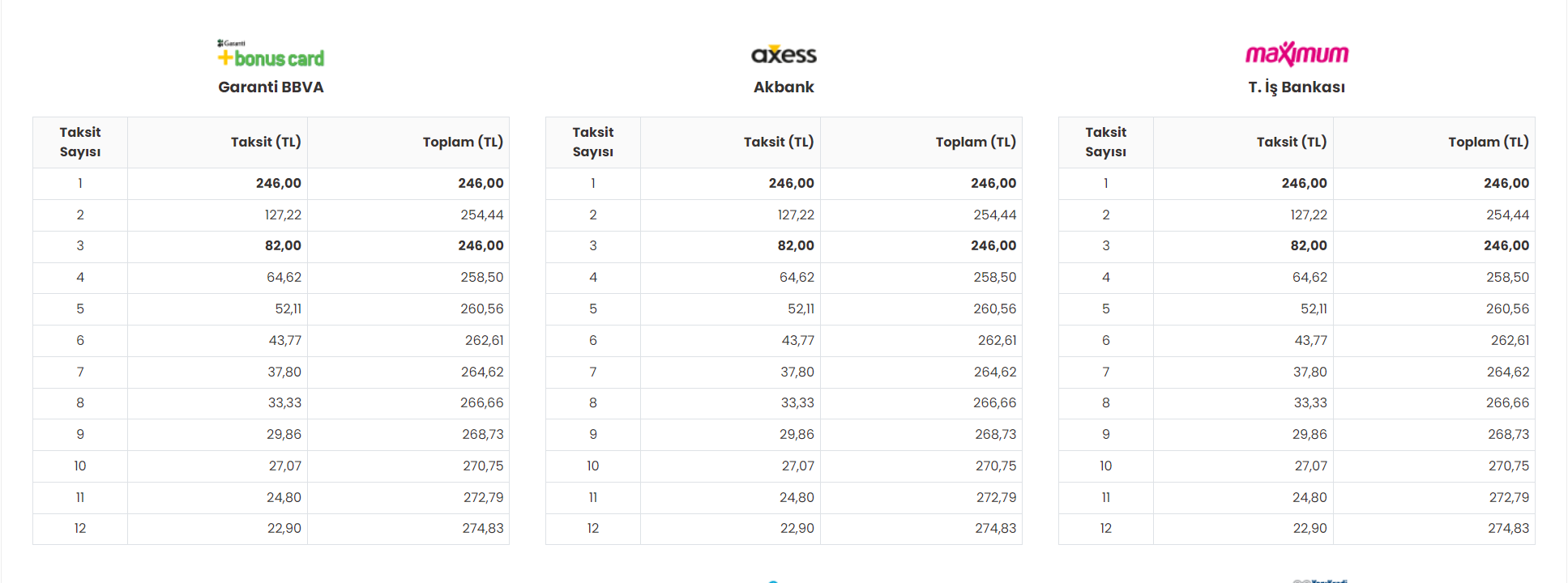Select 10-installment amount 27,07 in Garanti table

pyautogui.click(x=285, y=466)
